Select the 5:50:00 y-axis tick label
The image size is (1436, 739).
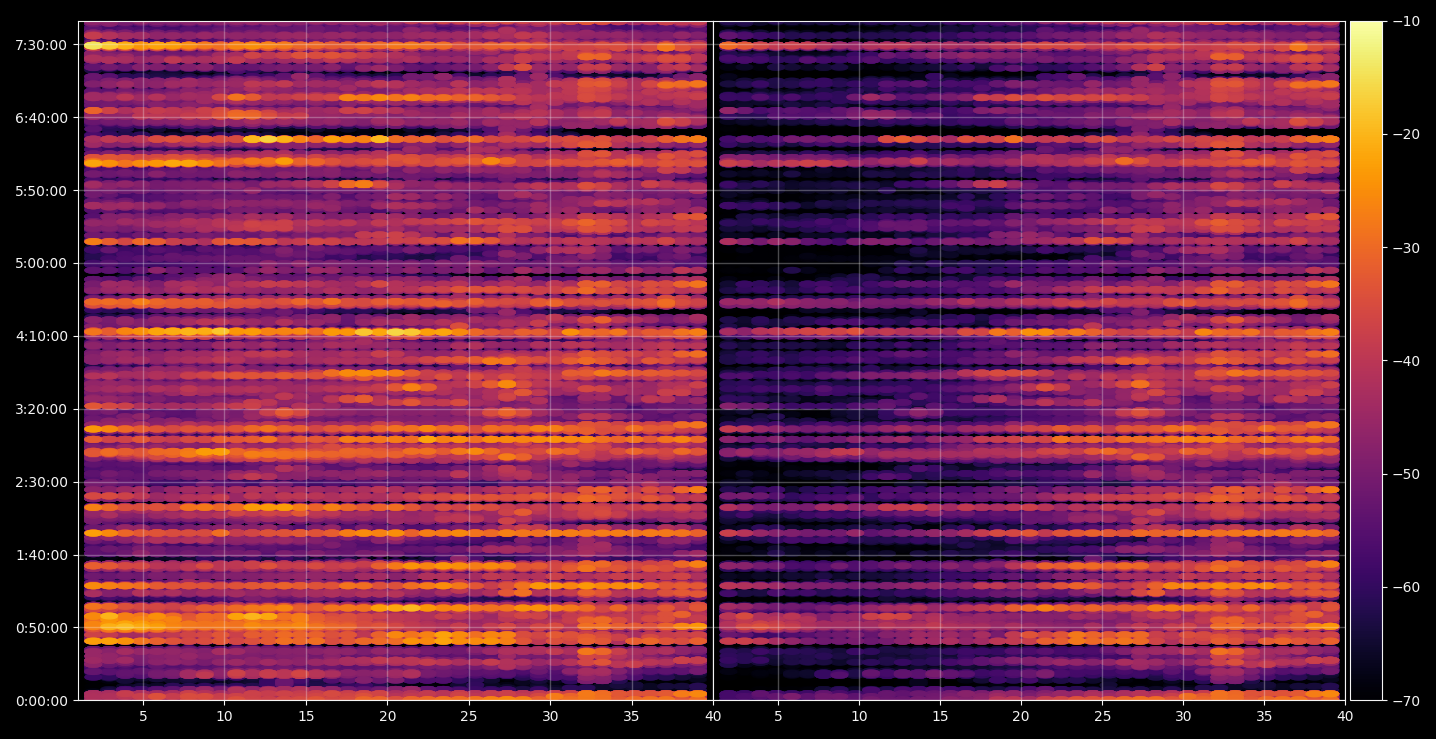[x=41, y=190]
